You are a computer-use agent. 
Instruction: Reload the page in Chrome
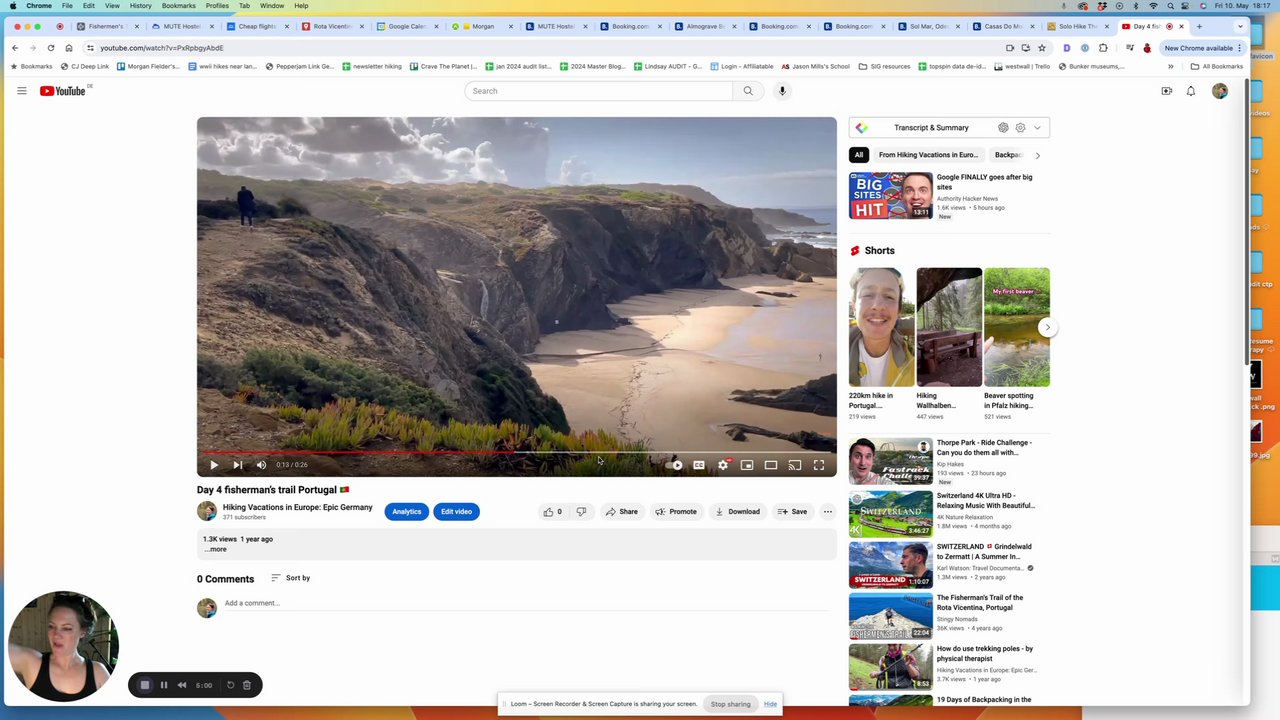pos(51,48)
